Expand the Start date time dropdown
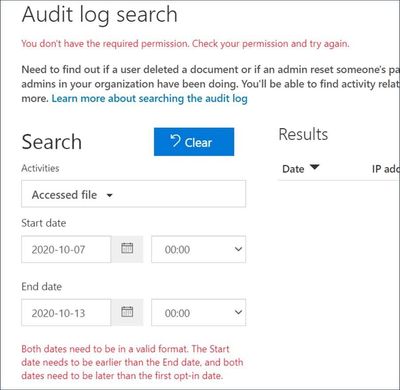400x390 pixels. point(199,249)
